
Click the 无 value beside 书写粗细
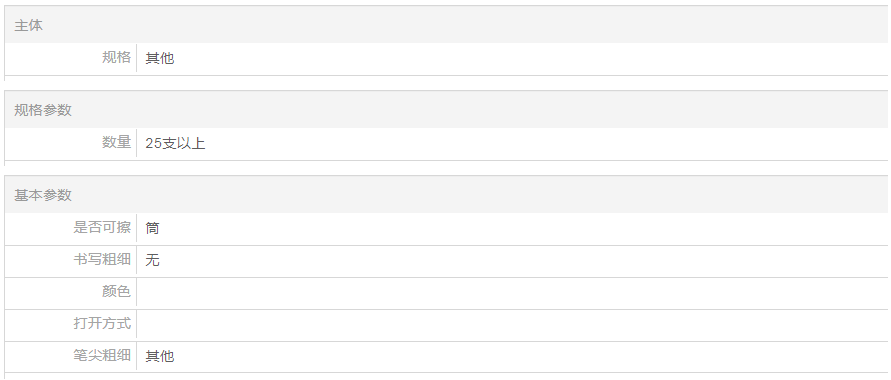click(152, 260)
